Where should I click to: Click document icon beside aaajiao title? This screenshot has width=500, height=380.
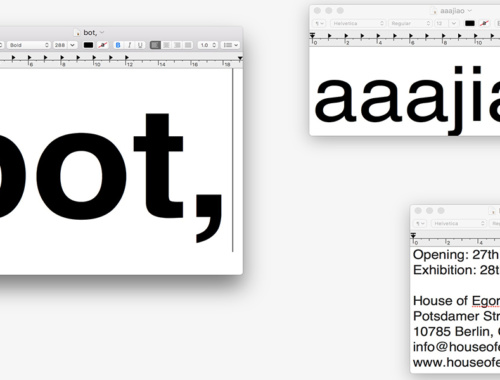(434, 11)
